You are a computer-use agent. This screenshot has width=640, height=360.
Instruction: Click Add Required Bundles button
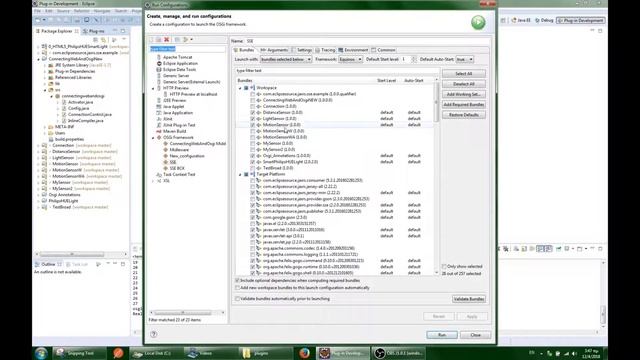coord(464,104)
